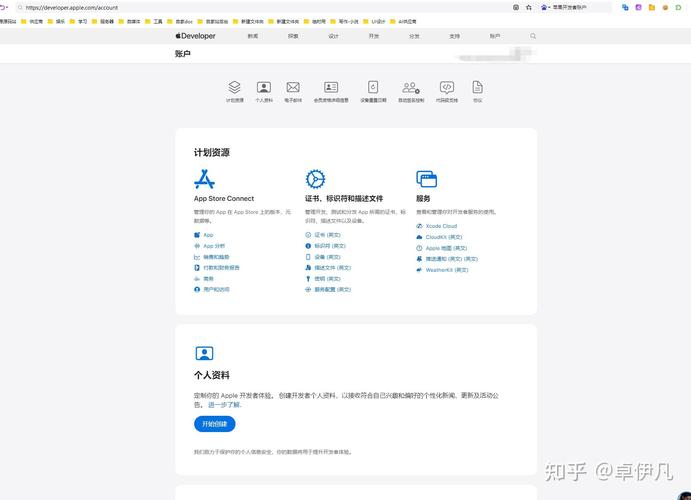Open the 个人资料 icon in top row
The height and width of the screenshot is (500, 691).
pos(264,87)
